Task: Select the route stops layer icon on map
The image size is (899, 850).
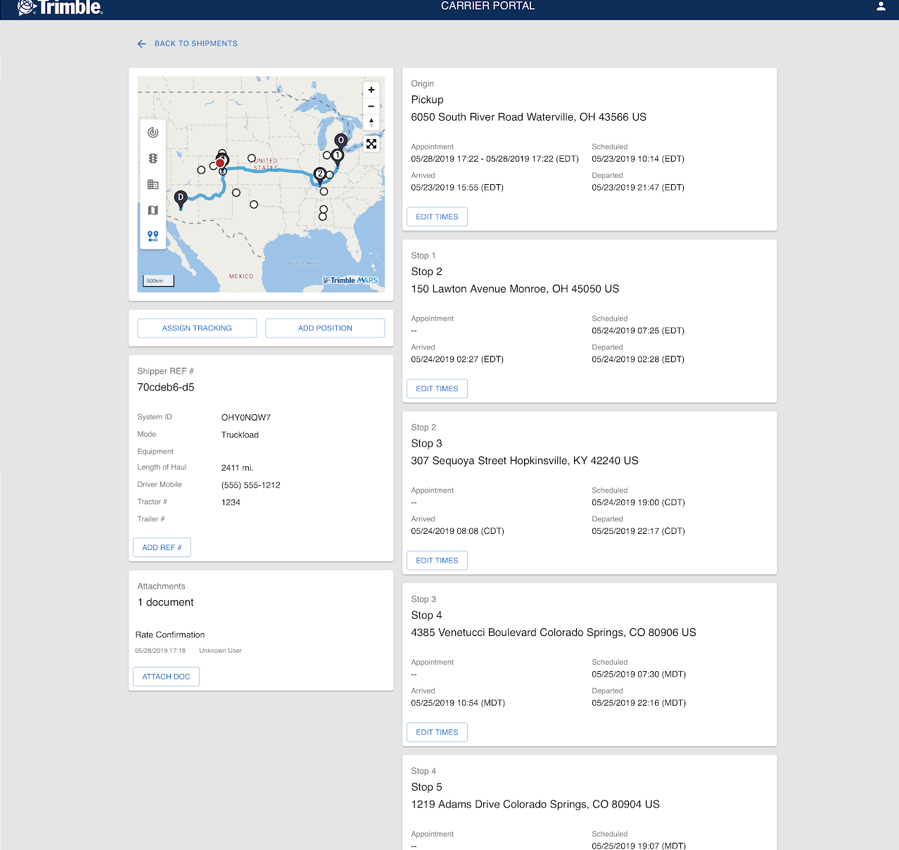Action: 152,236
